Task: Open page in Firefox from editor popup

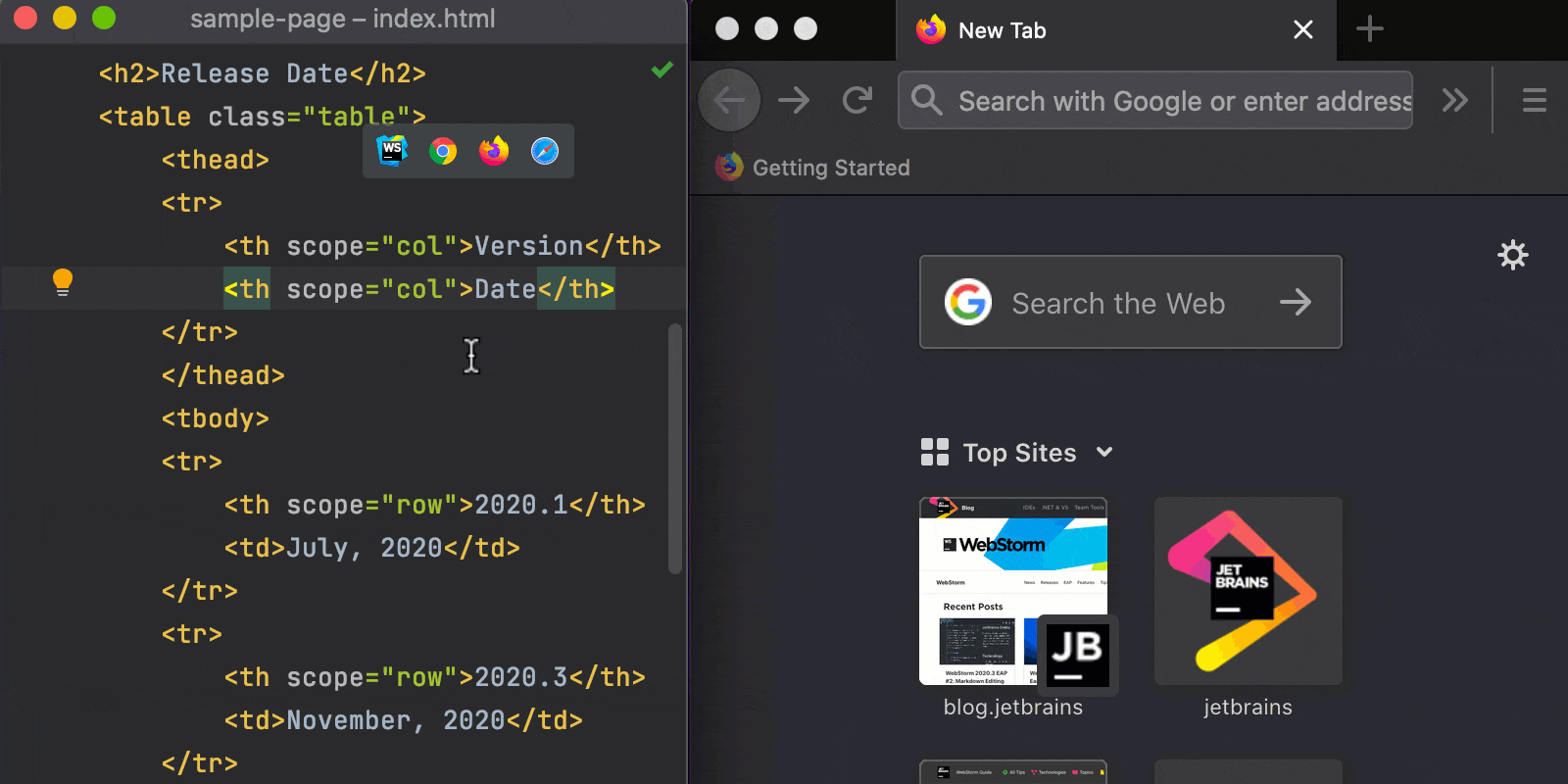Action: click(x=494, y=151)
